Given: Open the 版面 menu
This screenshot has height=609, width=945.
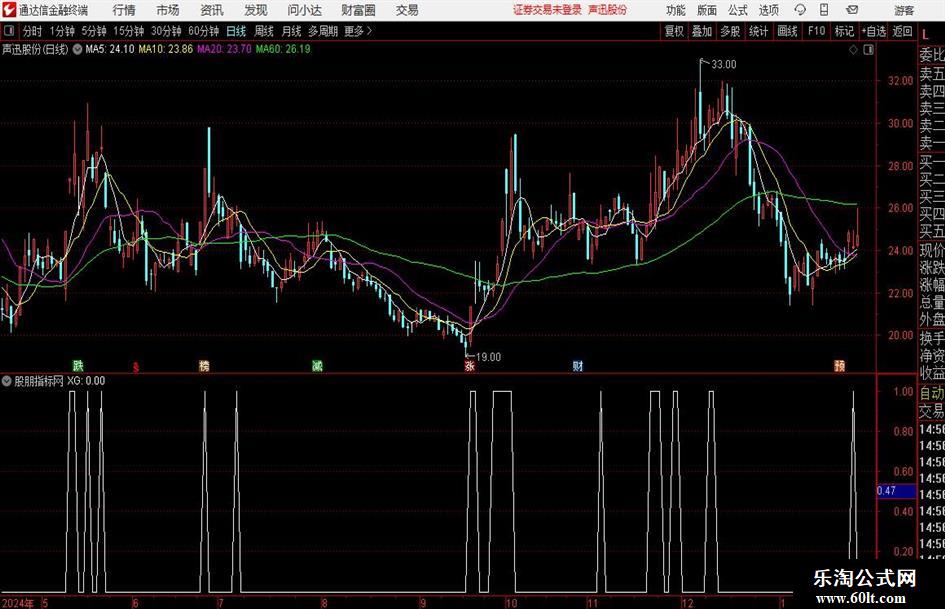Looking at the screenshot, I should pos(706,10).
